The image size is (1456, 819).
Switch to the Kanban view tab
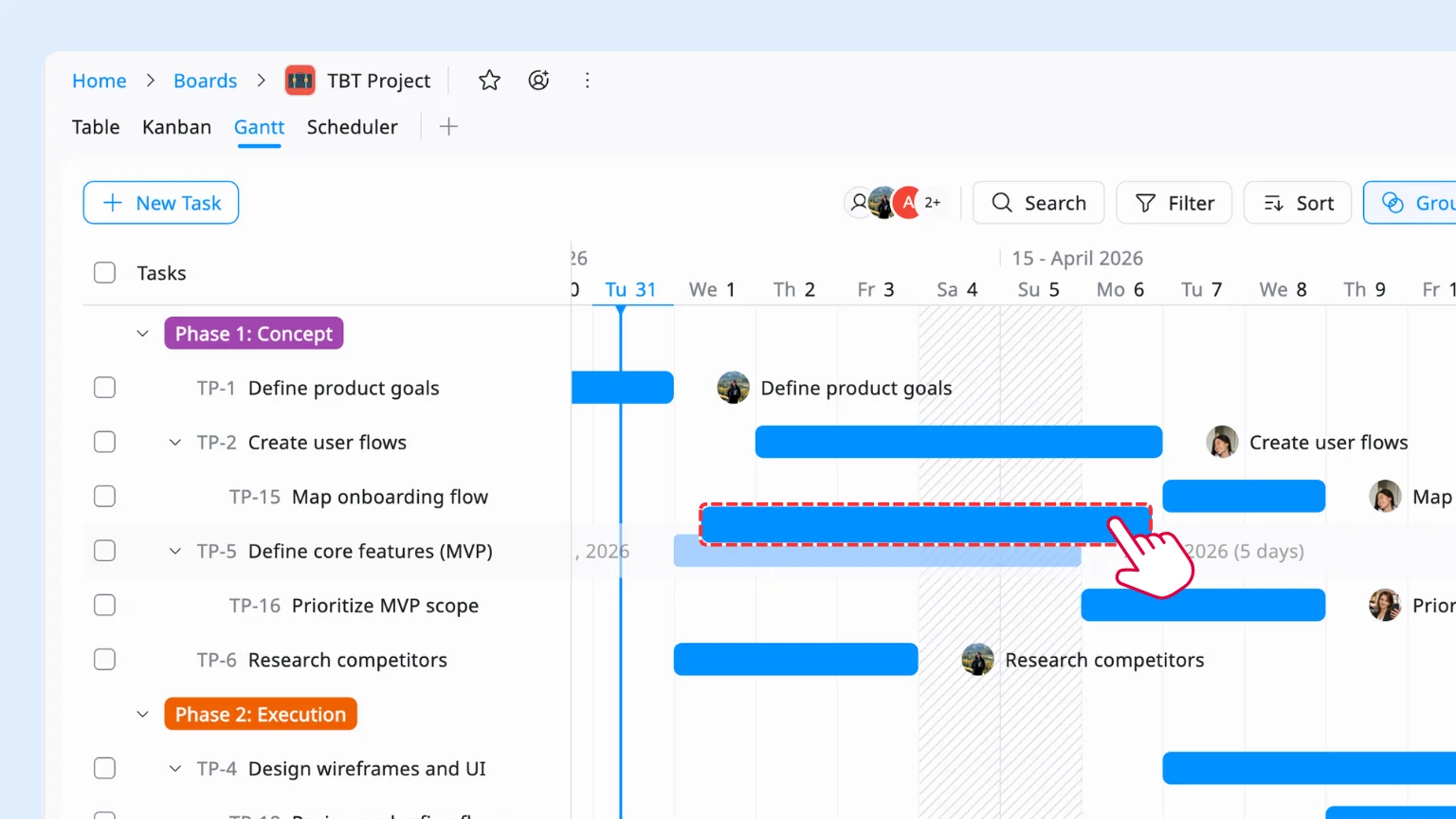(176, 127)
